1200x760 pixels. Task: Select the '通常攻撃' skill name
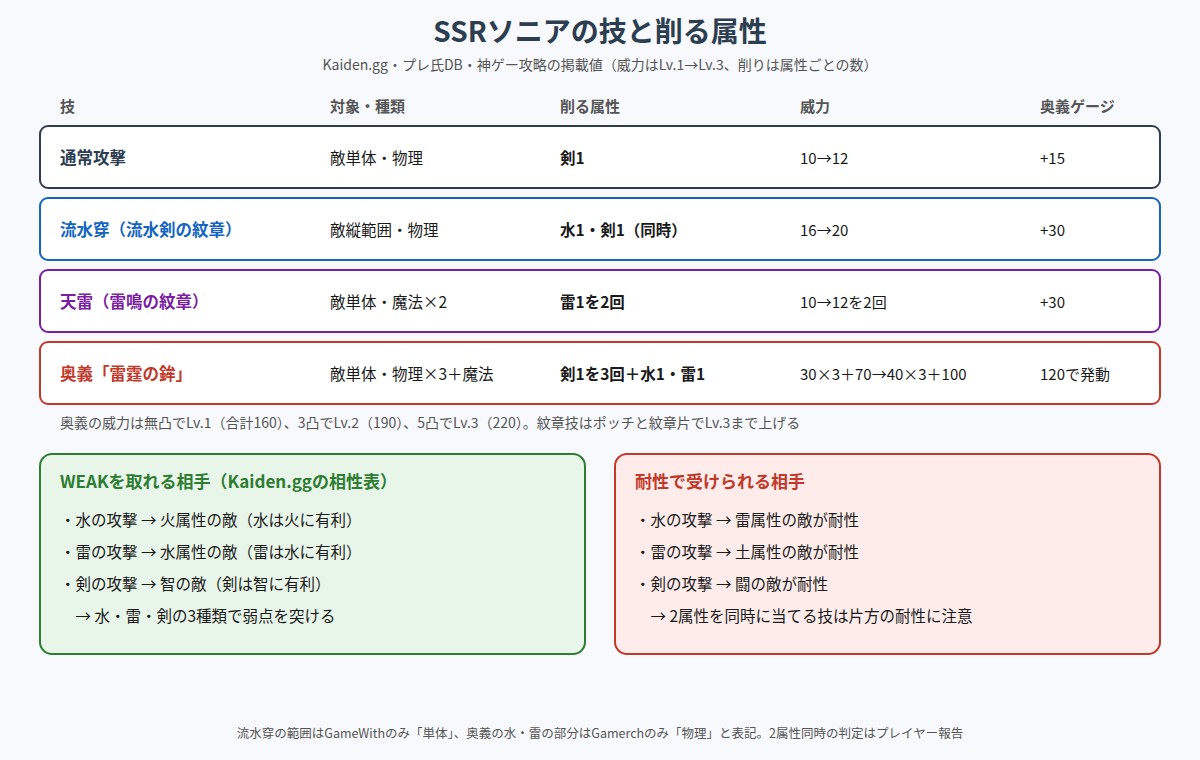(x=92, y=157)
